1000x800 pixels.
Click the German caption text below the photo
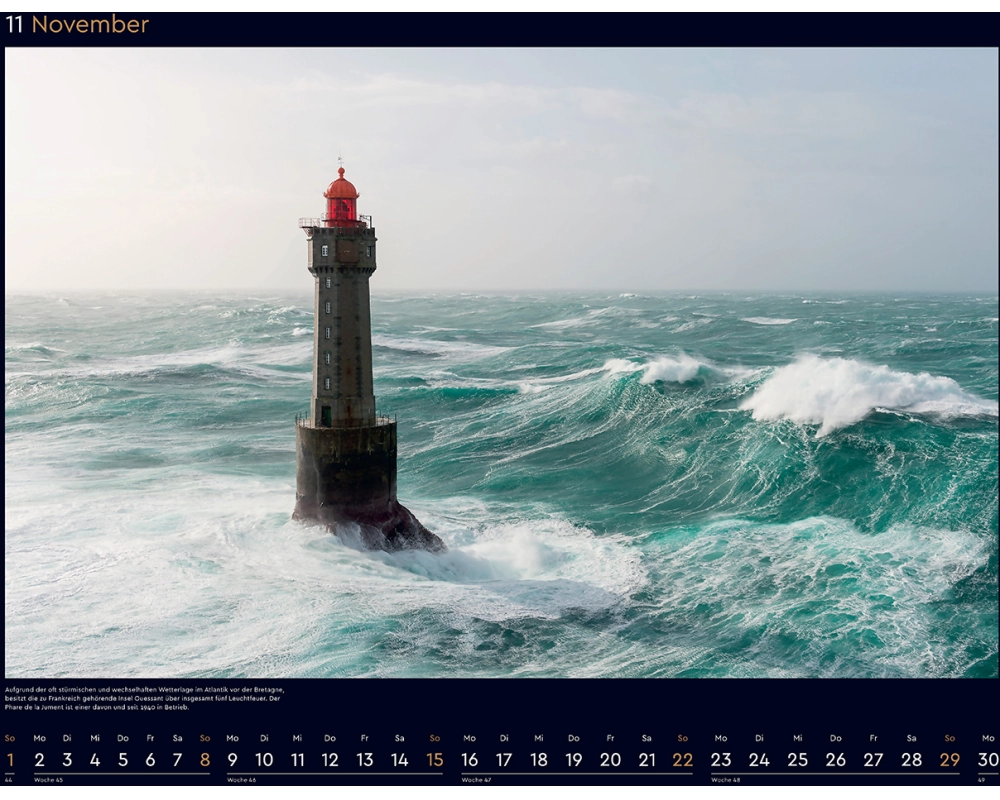(145, 698)
